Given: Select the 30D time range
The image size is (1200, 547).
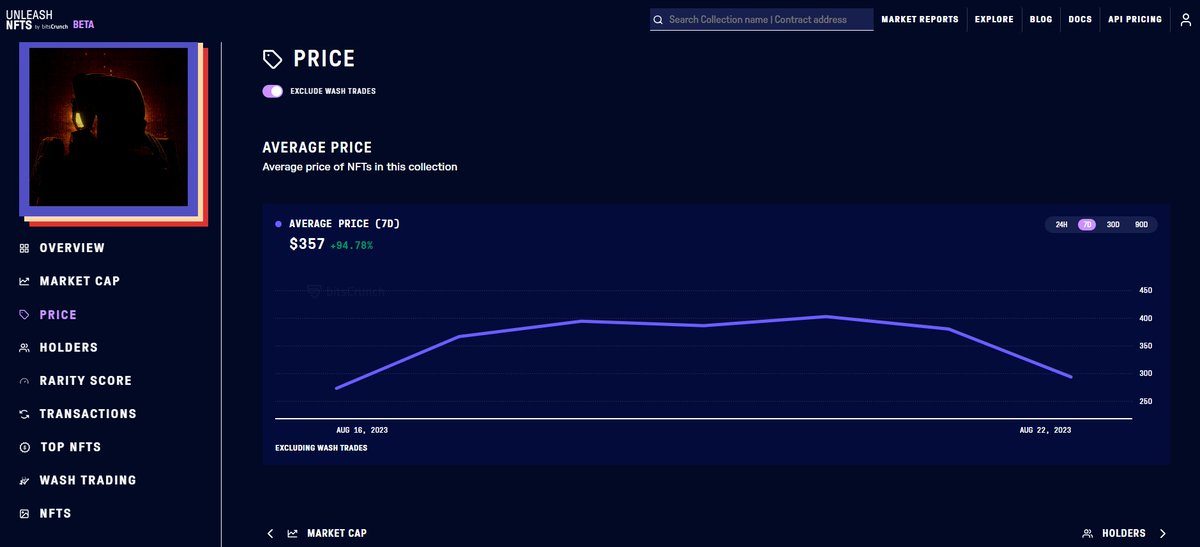Looking at the screenshot, I should pyautogui.click(x=1113, y=225).
